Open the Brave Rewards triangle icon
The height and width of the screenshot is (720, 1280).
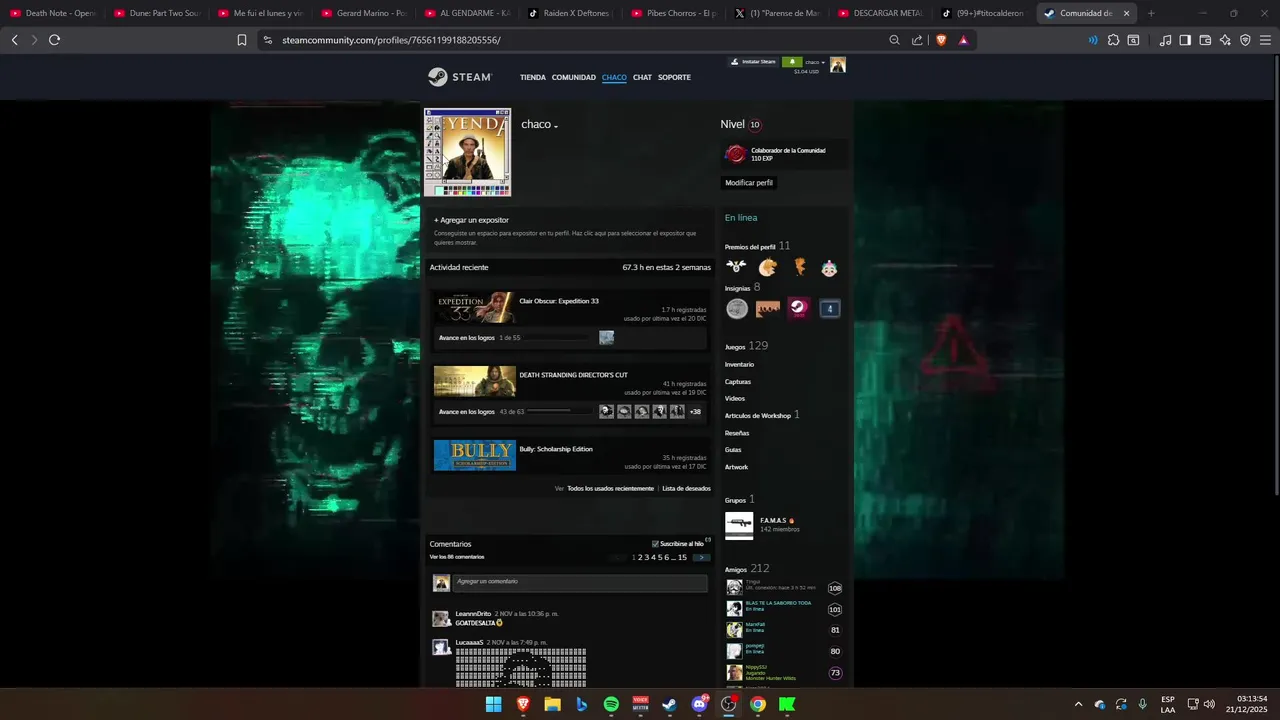[963, 40]
